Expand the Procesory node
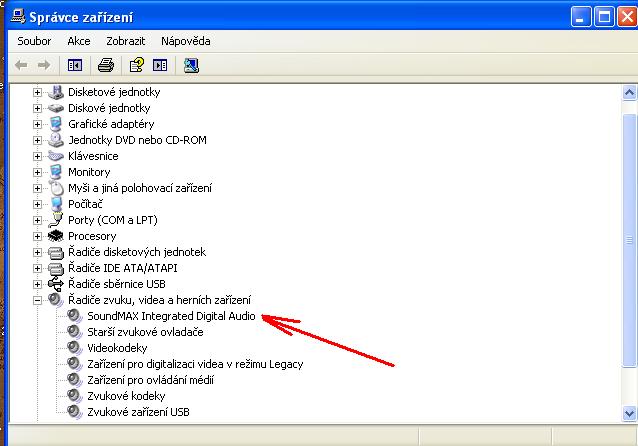Image resolution: width=638 pixels, height=446 pixels. coord(37,236)
